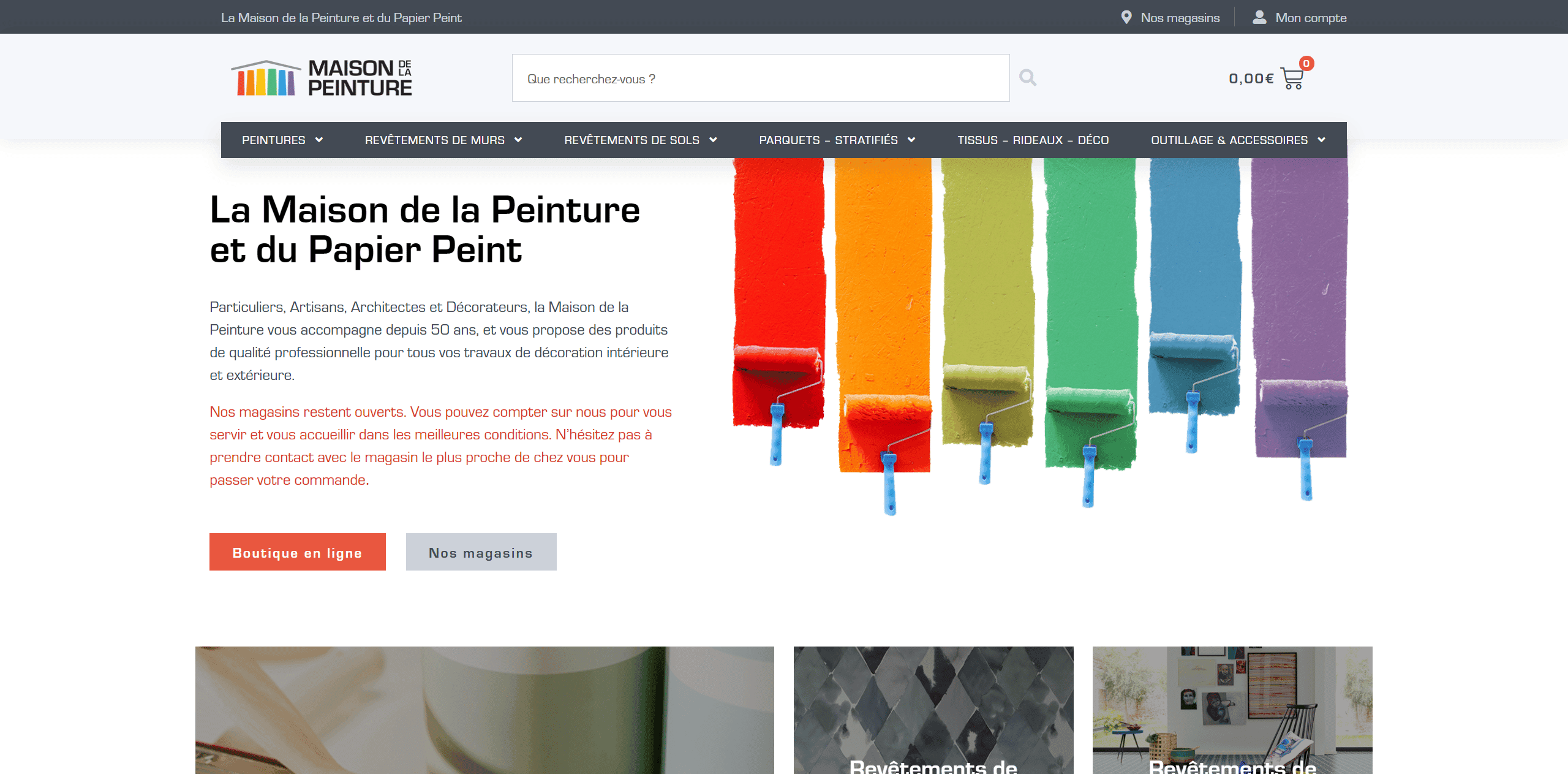The image size is (1568, 774).
Task: Click the person icon next to Mon compte
Action: [1259, 17]
